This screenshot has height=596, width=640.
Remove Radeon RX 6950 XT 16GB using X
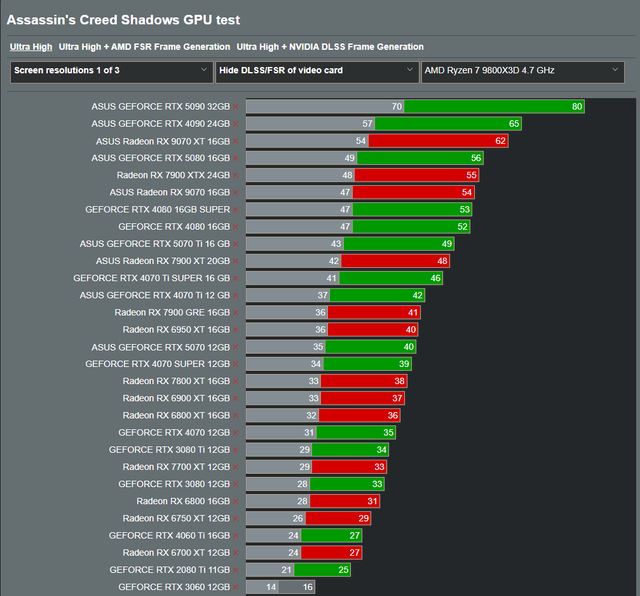(236, 330)
